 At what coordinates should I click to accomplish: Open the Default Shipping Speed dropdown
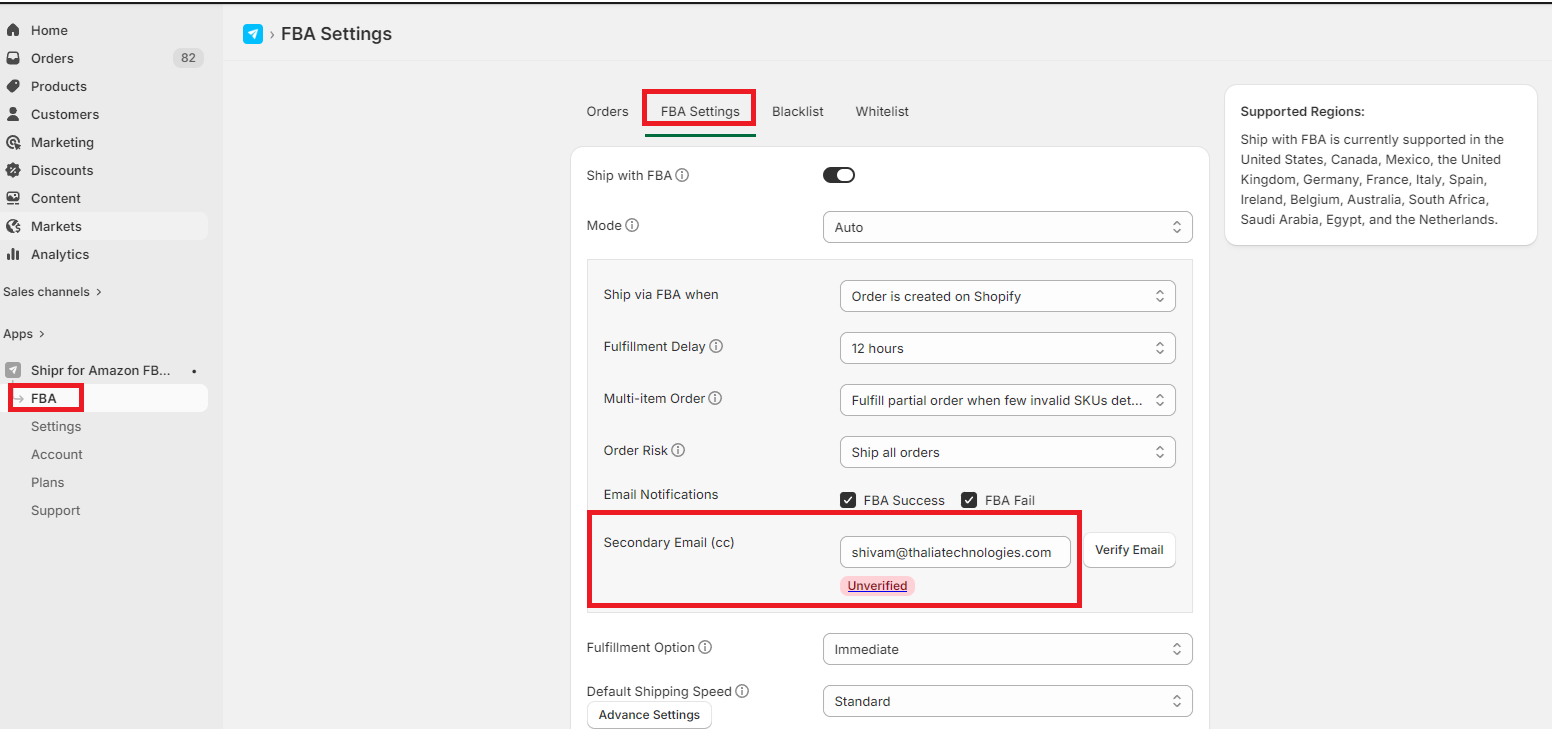[1007, 701]
